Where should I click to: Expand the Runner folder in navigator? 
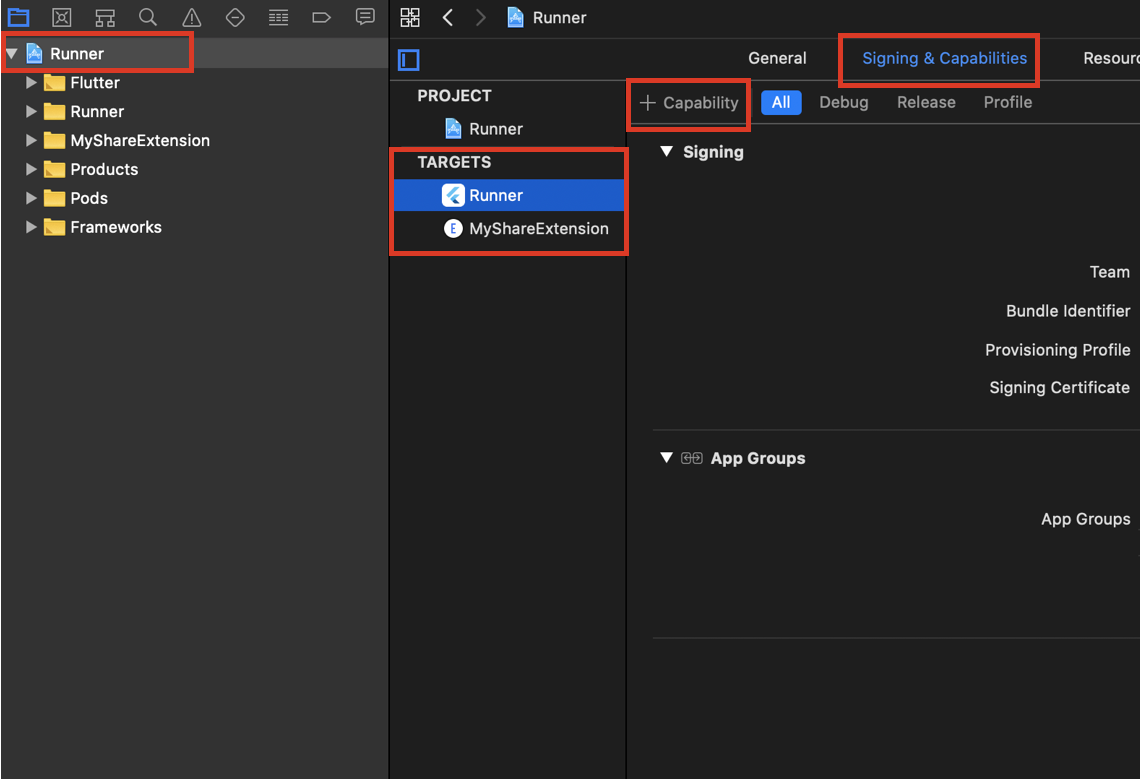click(31, 111)
